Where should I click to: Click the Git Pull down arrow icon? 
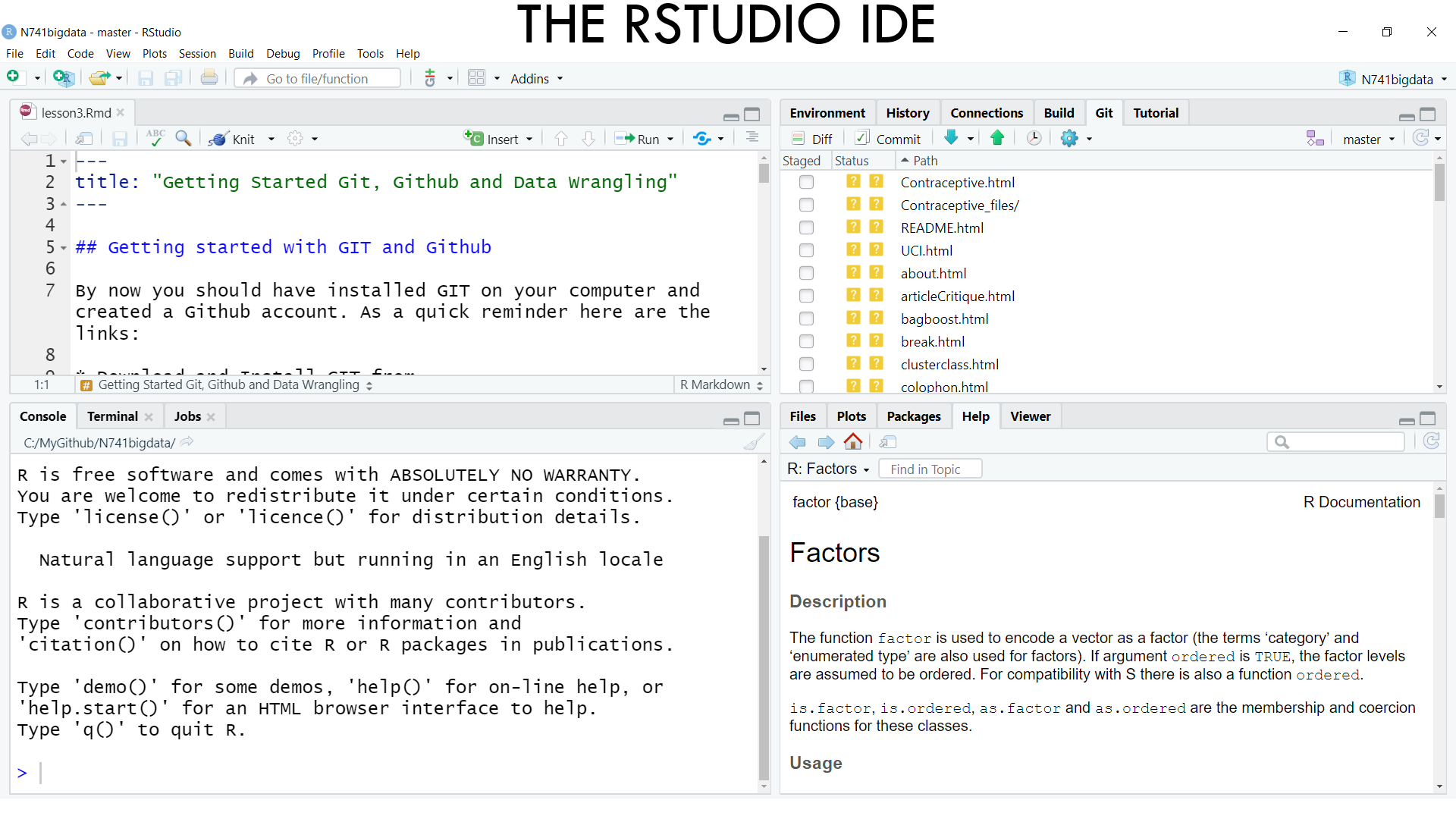pyautogui.click(x=951, y=138)
